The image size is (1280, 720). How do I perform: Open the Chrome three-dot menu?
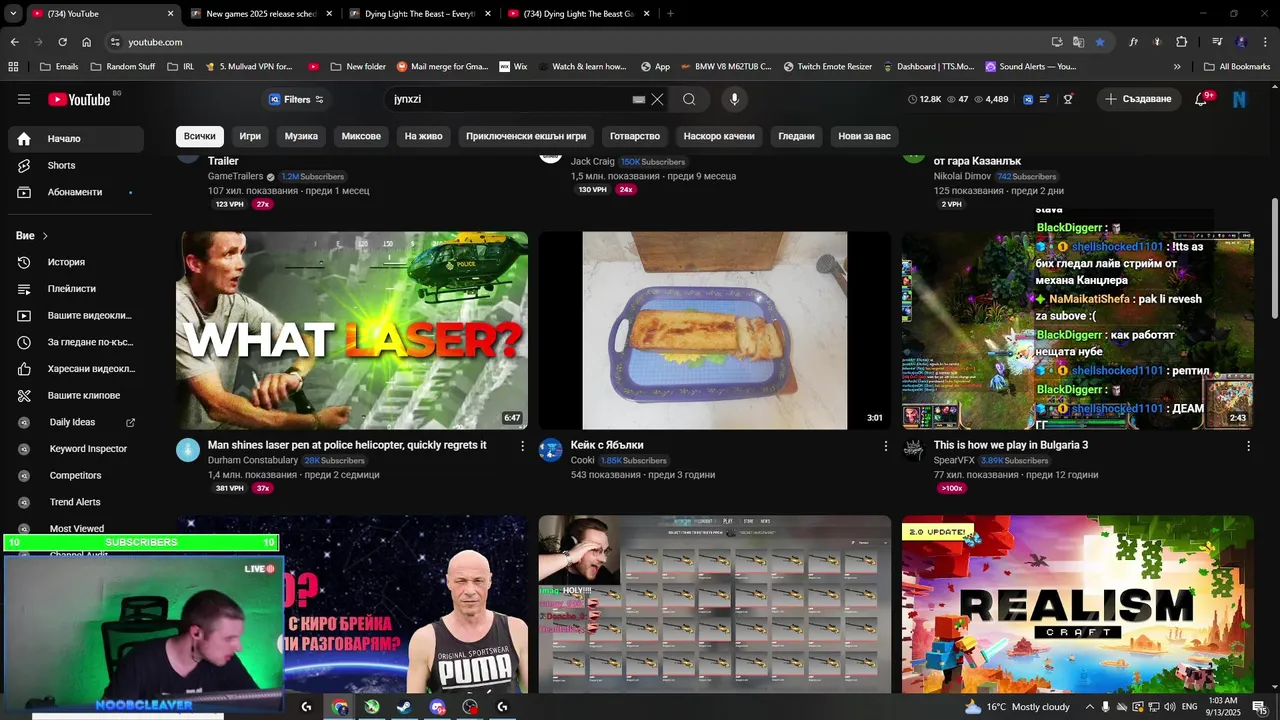(1264, 42)
